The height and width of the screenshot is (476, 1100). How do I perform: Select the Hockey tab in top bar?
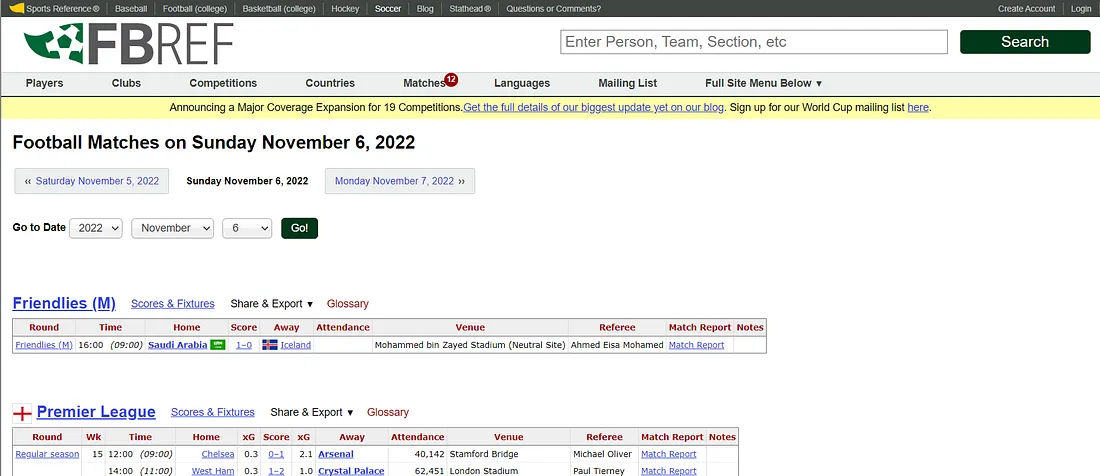[345, 9]
